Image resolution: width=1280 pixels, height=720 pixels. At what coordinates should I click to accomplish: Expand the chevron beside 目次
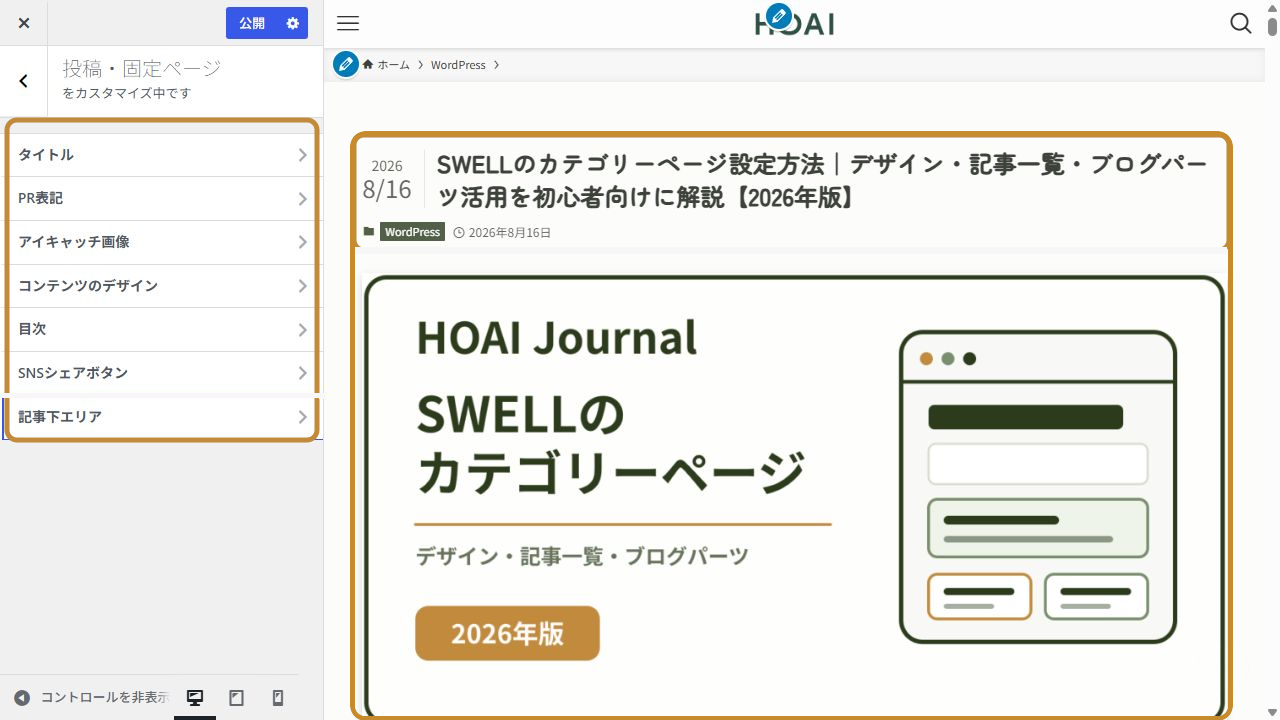(x=302, y=329)
